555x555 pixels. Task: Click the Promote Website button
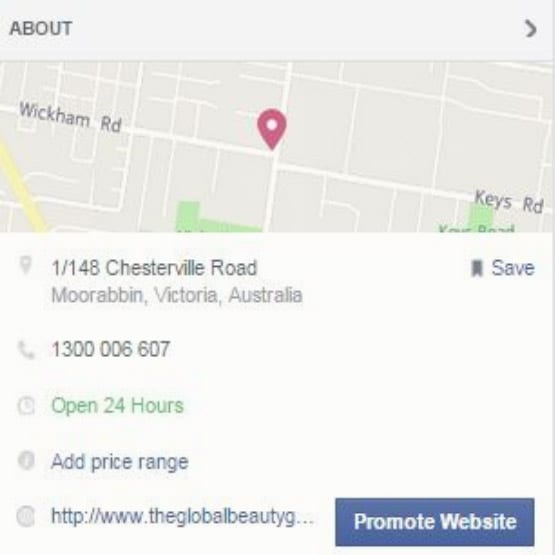tap(435, 522)
